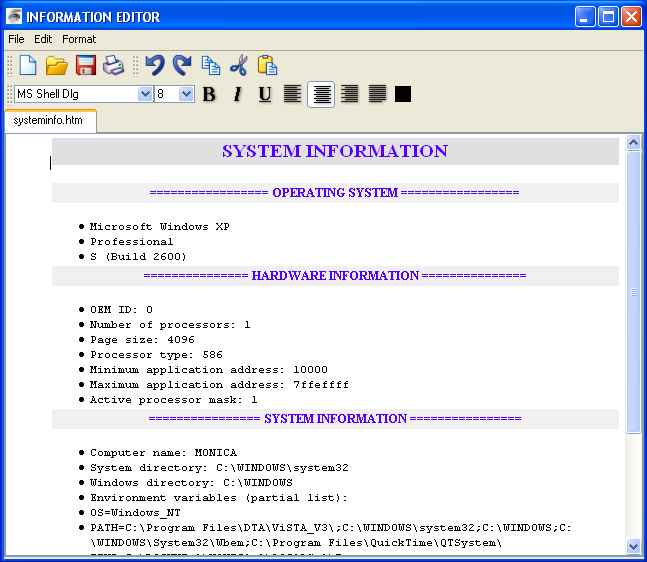Open a file with the folder icon
Screen dimensions: 647x562
[x=57, y=65]
